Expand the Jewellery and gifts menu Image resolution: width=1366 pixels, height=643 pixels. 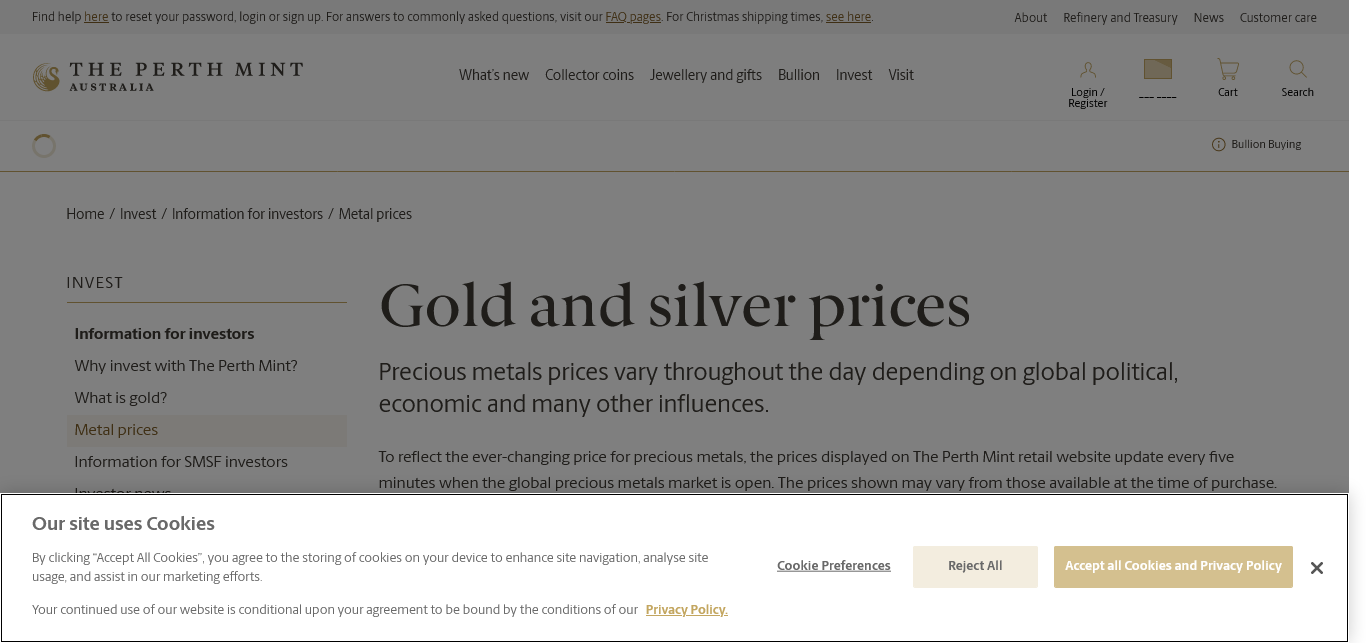tap(705, 75)
